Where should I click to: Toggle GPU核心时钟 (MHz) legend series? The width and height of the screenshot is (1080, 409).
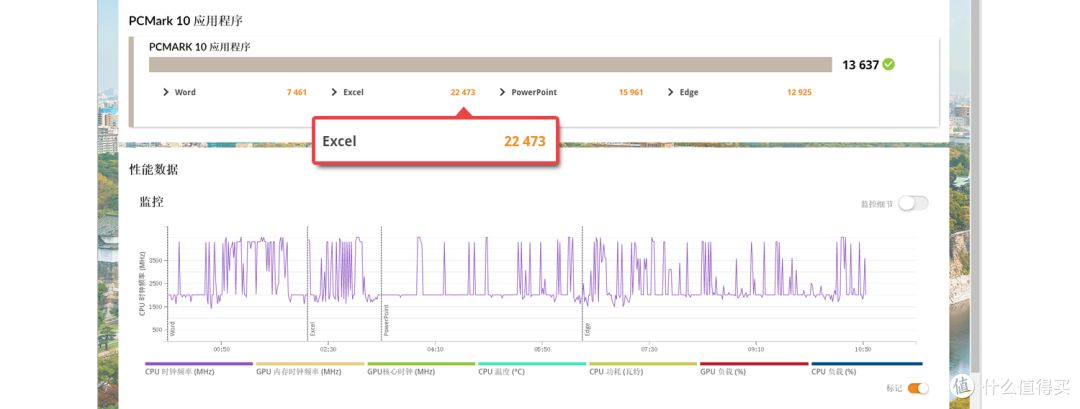pyautogui.click(x=421, y=368)
